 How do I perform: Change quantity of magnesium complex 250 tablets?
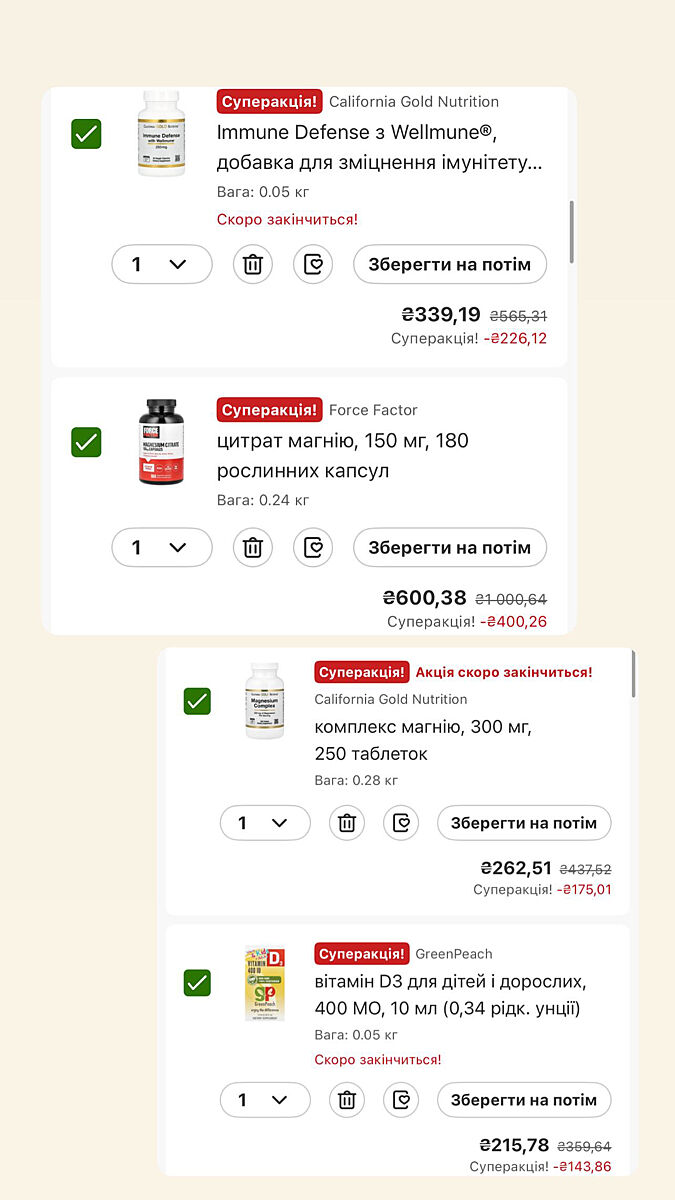point(265,823)
